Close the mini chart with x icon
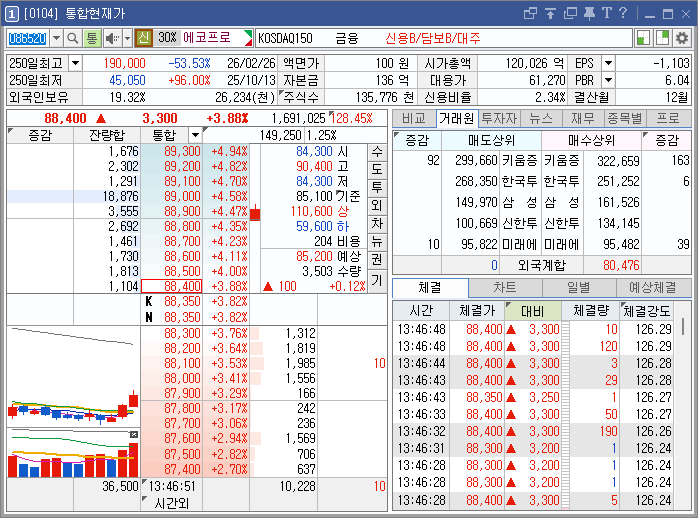Image resolution: width=698 pixels, height=518 pixels. click(134, 434)
